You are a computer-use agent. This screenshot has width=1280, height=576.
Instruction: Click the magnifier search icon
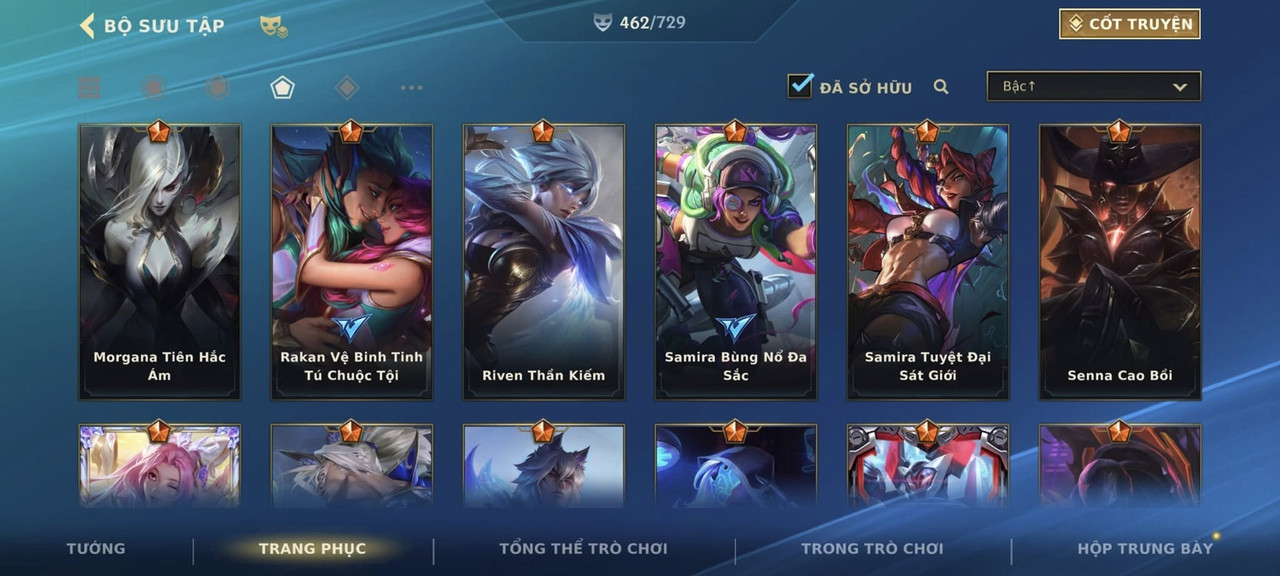pos(941,87)
